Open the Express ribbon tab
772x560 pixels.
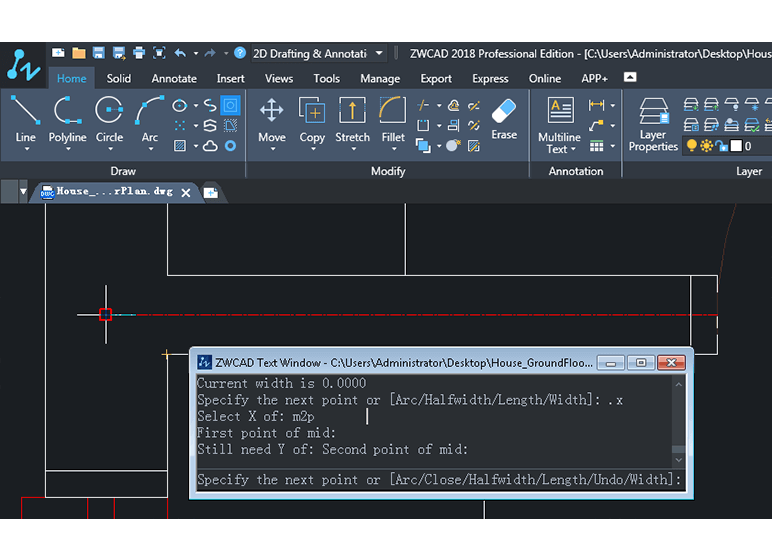(490, 79)
